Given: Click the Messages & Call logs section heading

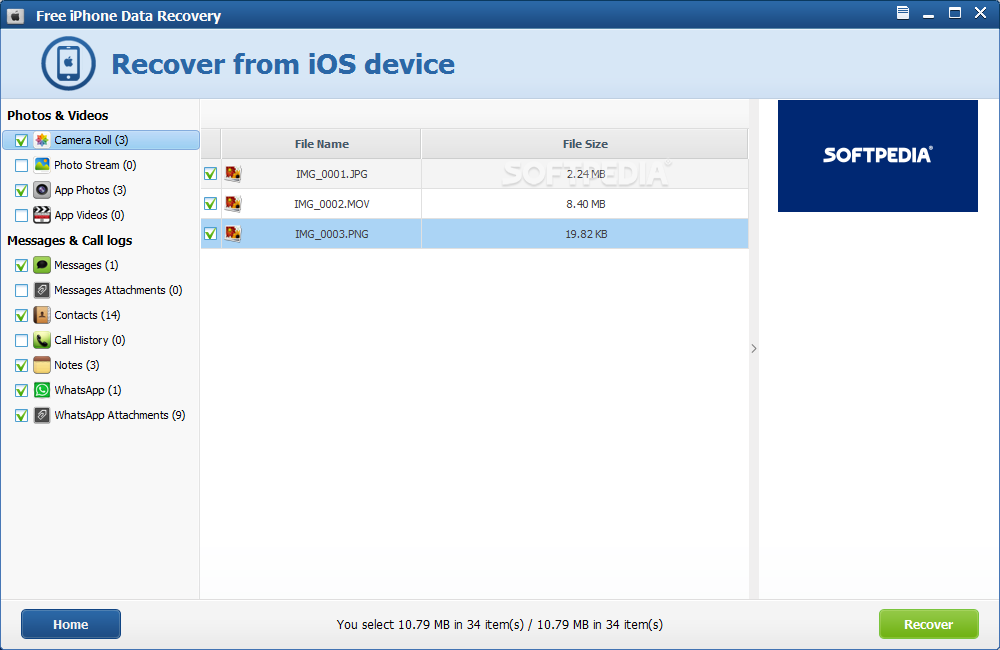Looking at the screenshot, I should [x=70, y=240].
